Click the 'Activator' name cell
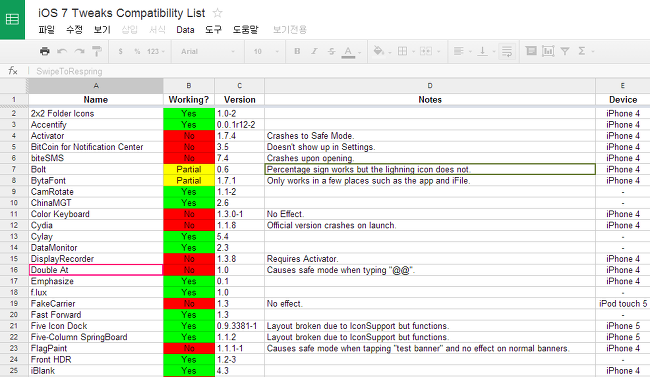Screen dimensions: 650x377 point(96,136)
